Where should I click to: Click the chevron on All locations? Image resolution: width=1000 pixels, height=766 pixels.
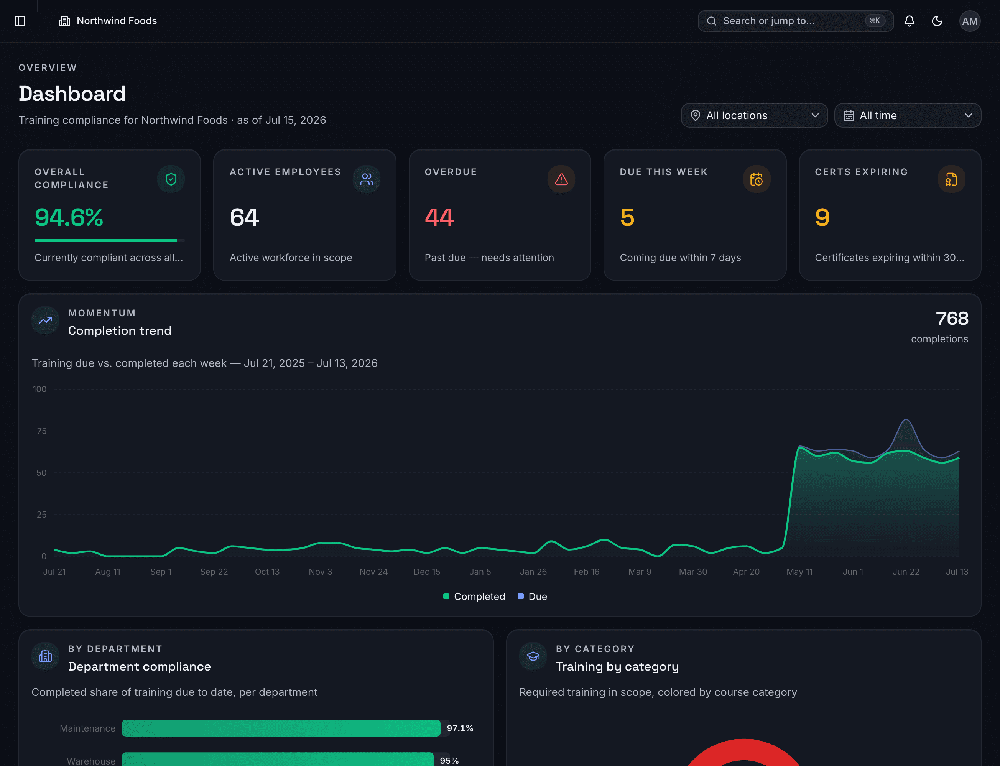click(814, 115)
